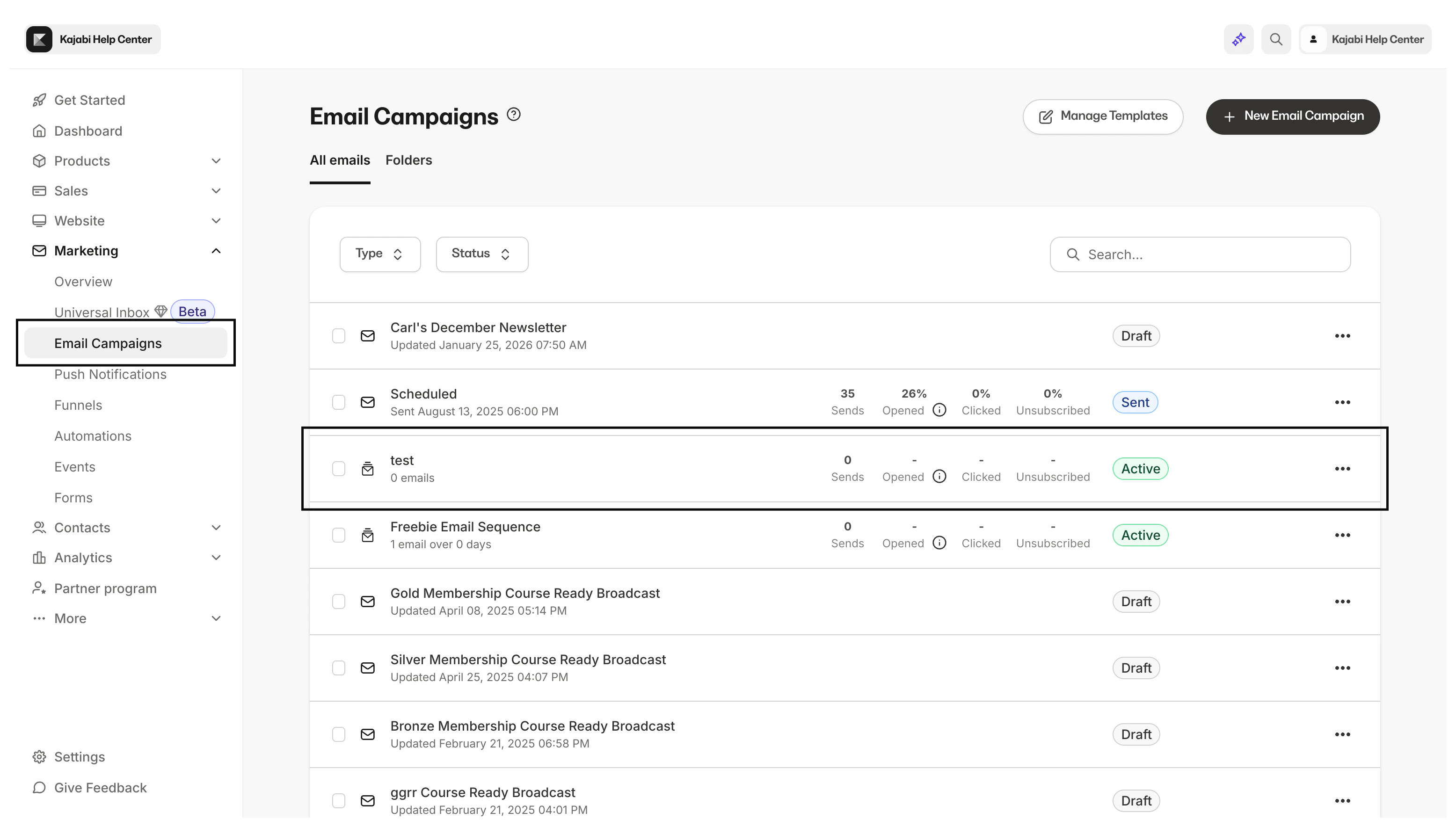Open the Status filter dropdown

pos(481,254)
